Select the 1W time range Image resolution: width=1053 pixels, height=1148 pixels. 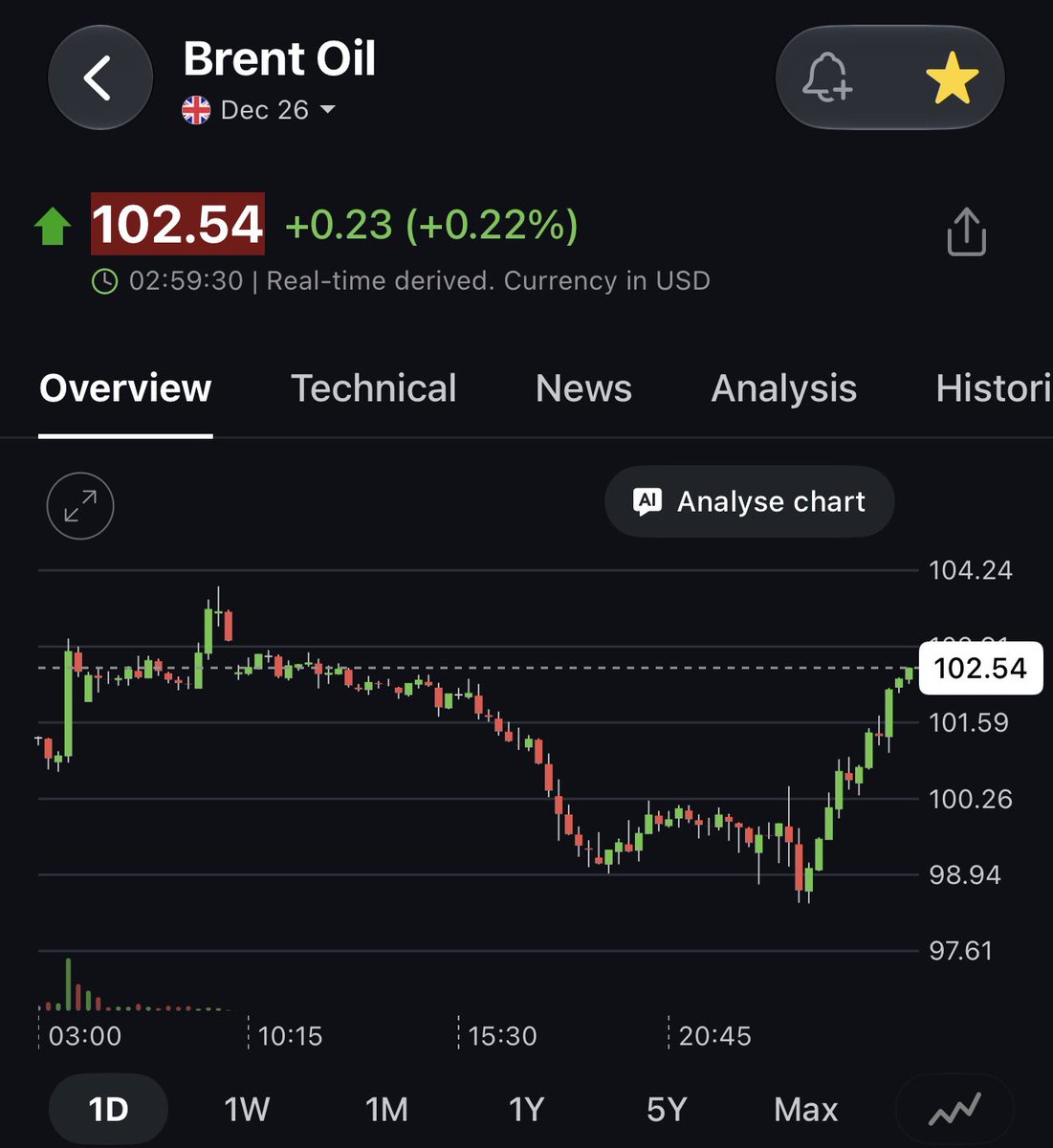[247, 1110]
